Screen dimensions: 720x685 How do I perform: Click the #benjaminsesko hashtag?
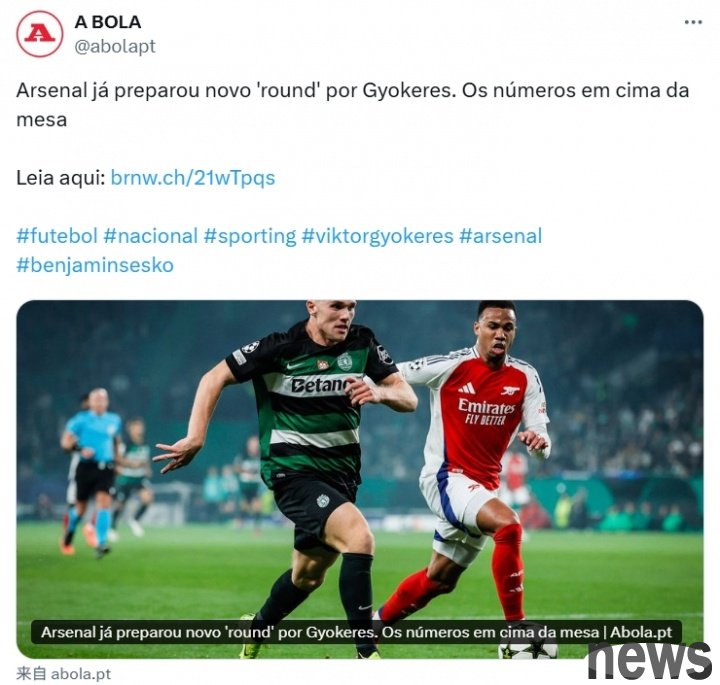[95, 265]
